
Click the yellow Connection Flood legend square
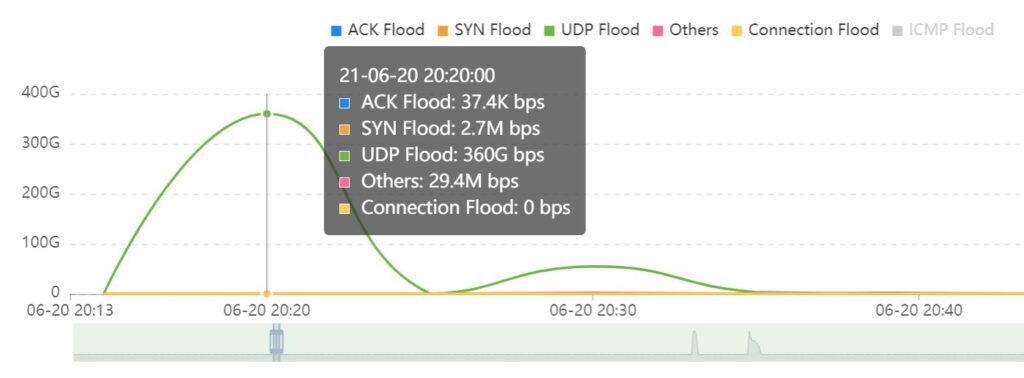click(737, 31)
